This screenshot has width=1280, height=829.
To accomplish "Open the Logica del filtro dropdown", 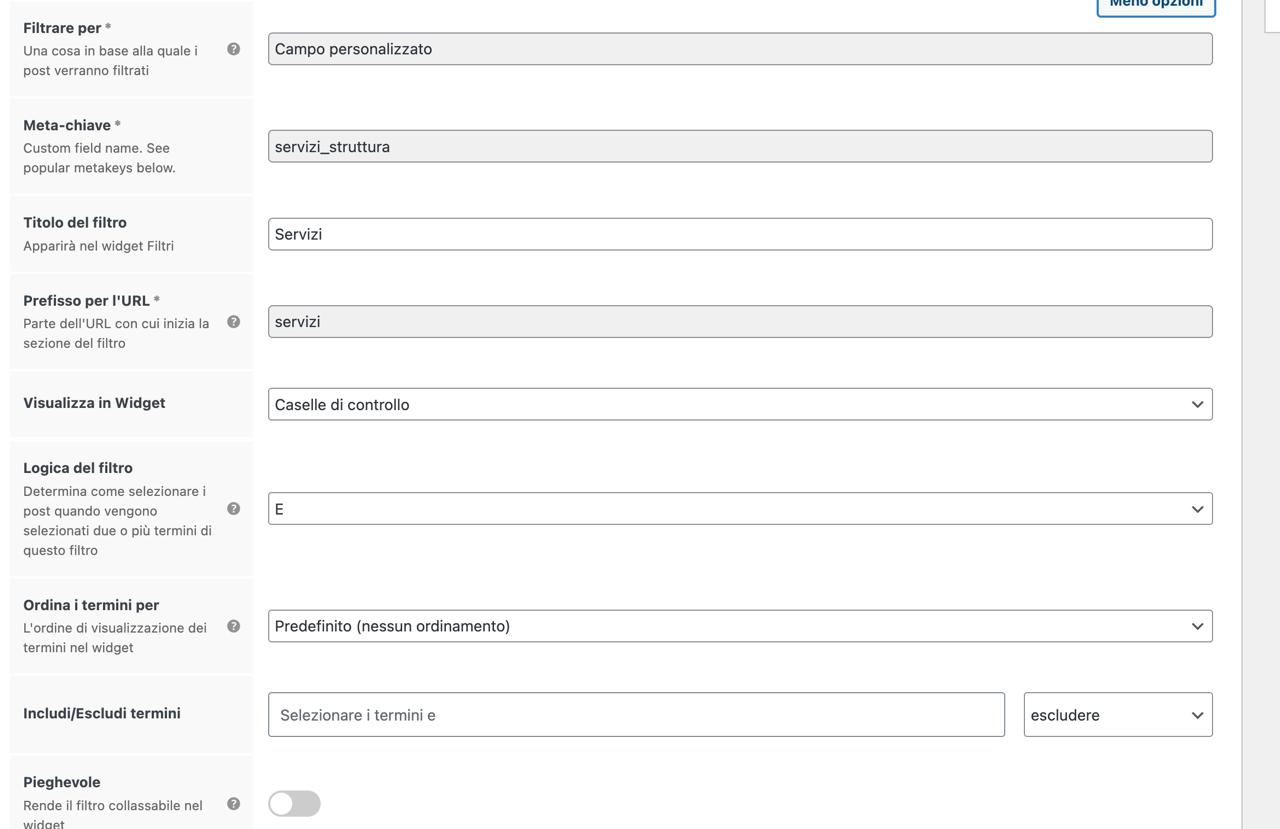I will (740, 509).
